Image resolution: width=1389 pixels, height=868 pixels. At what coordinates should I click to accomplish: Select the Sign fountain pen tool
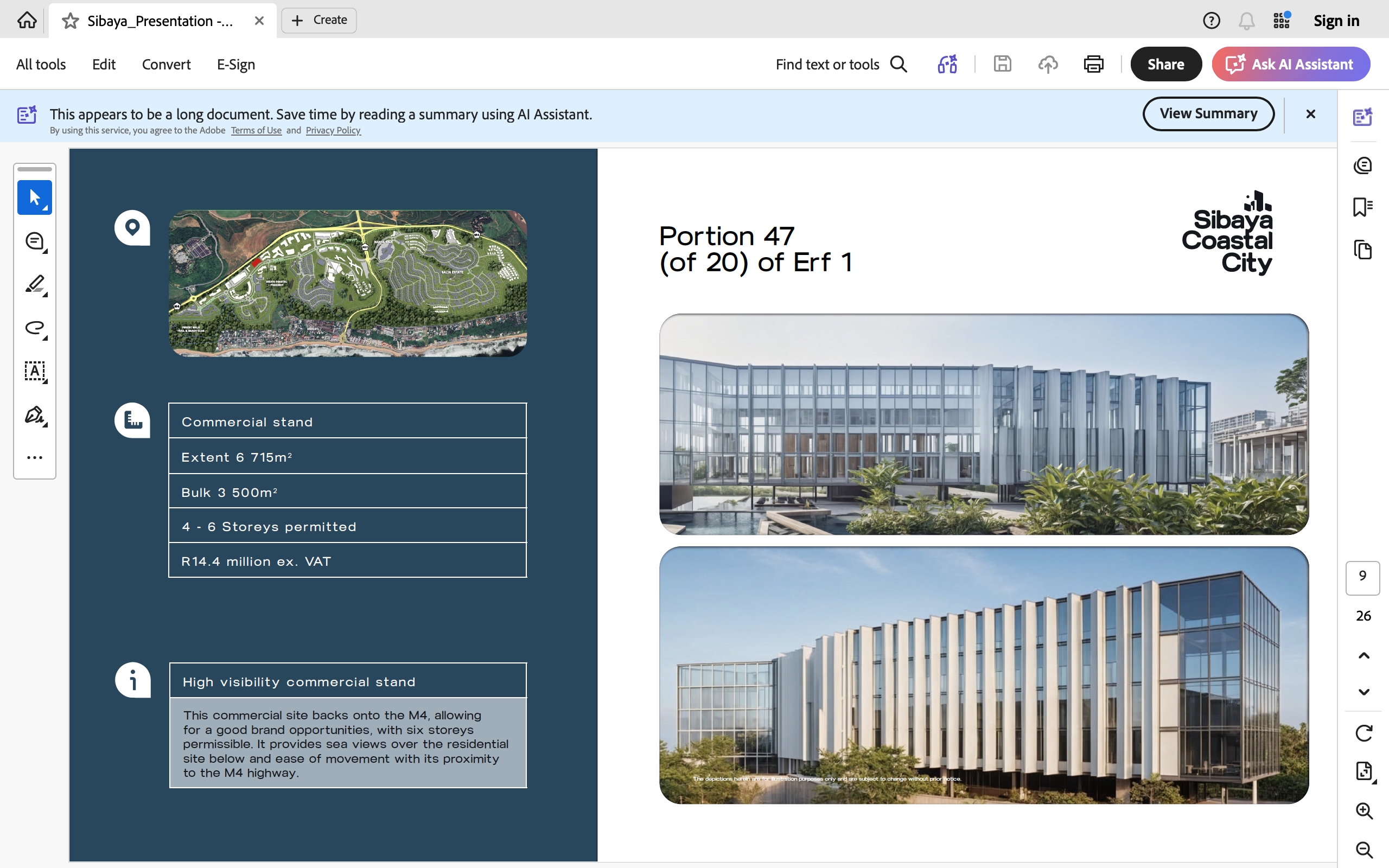coord(34,415)
